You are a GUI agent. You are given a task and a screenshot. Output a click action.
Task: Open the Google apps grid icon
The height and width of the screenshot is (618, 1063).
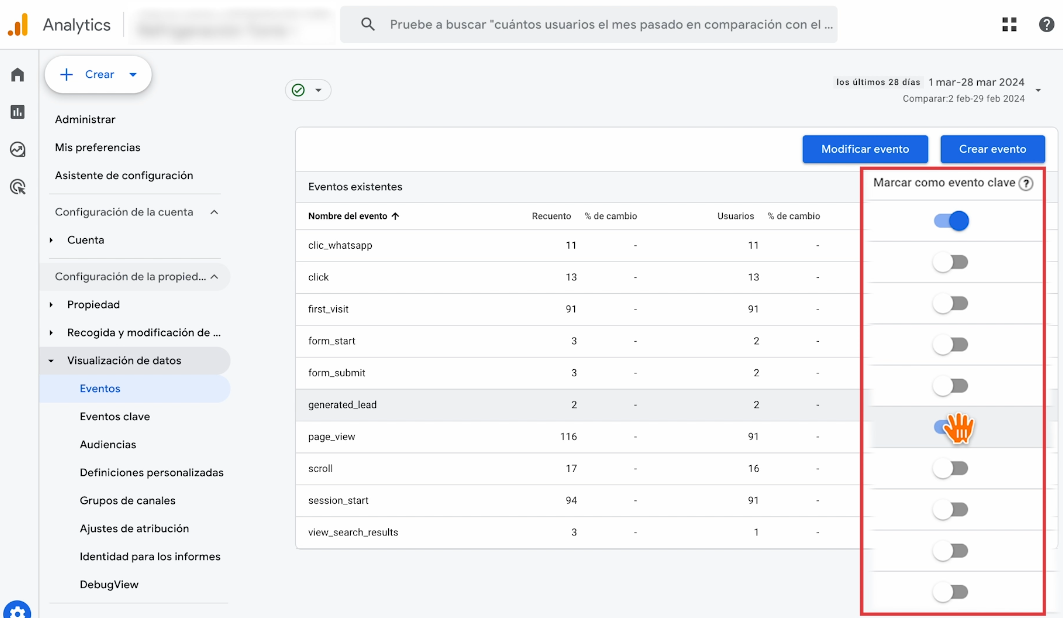[1010, 25]
